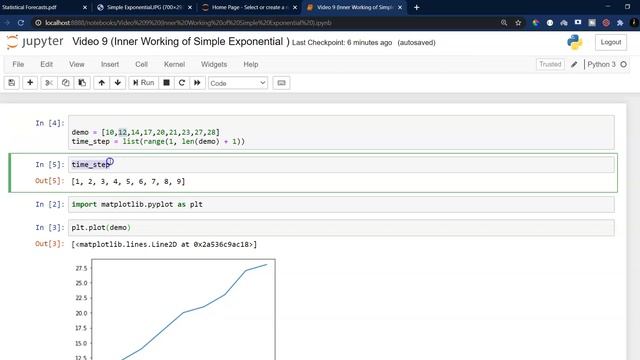Switch to Simple Exponential.JPG tab

tap(143, 7)
